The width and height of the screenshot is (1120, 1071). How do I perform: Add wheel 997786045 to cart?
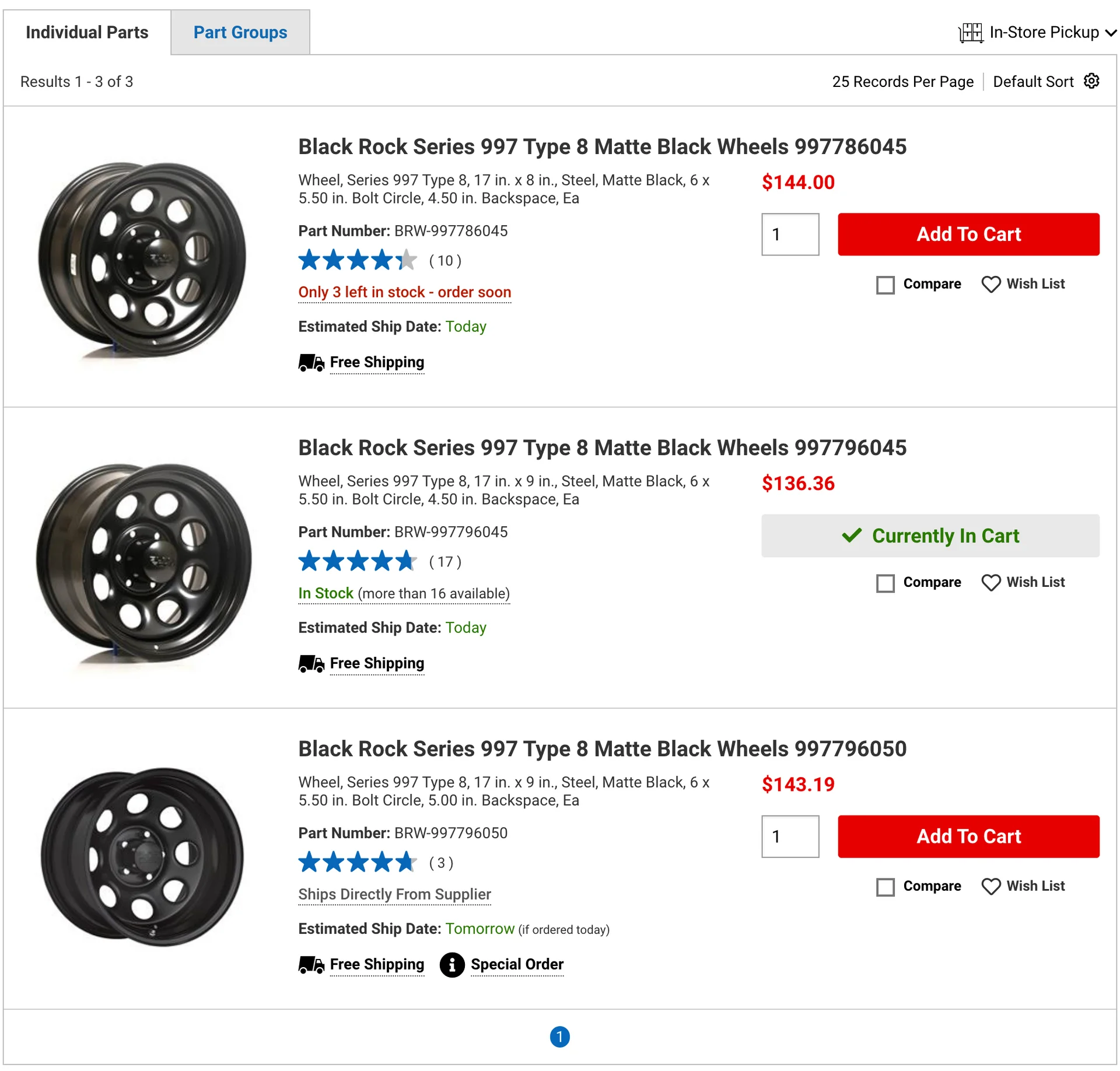coord(968,234)
